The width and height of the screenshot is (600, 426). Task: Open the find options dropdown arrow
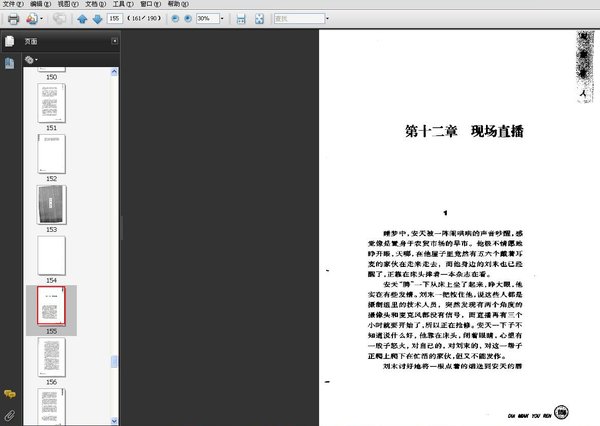328,18
